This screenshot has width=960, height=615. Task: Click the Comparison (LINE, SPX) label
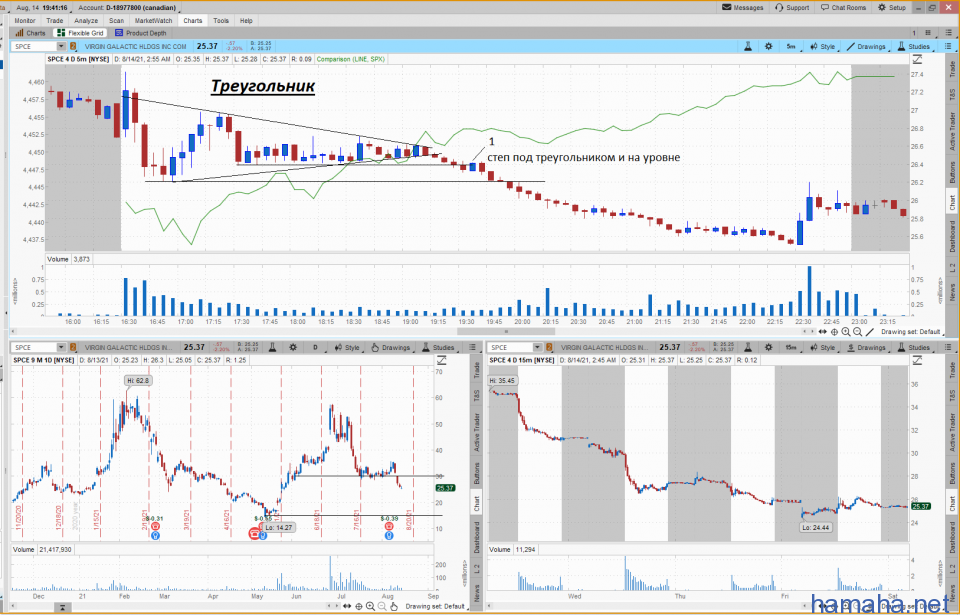[x=351, y=59]
